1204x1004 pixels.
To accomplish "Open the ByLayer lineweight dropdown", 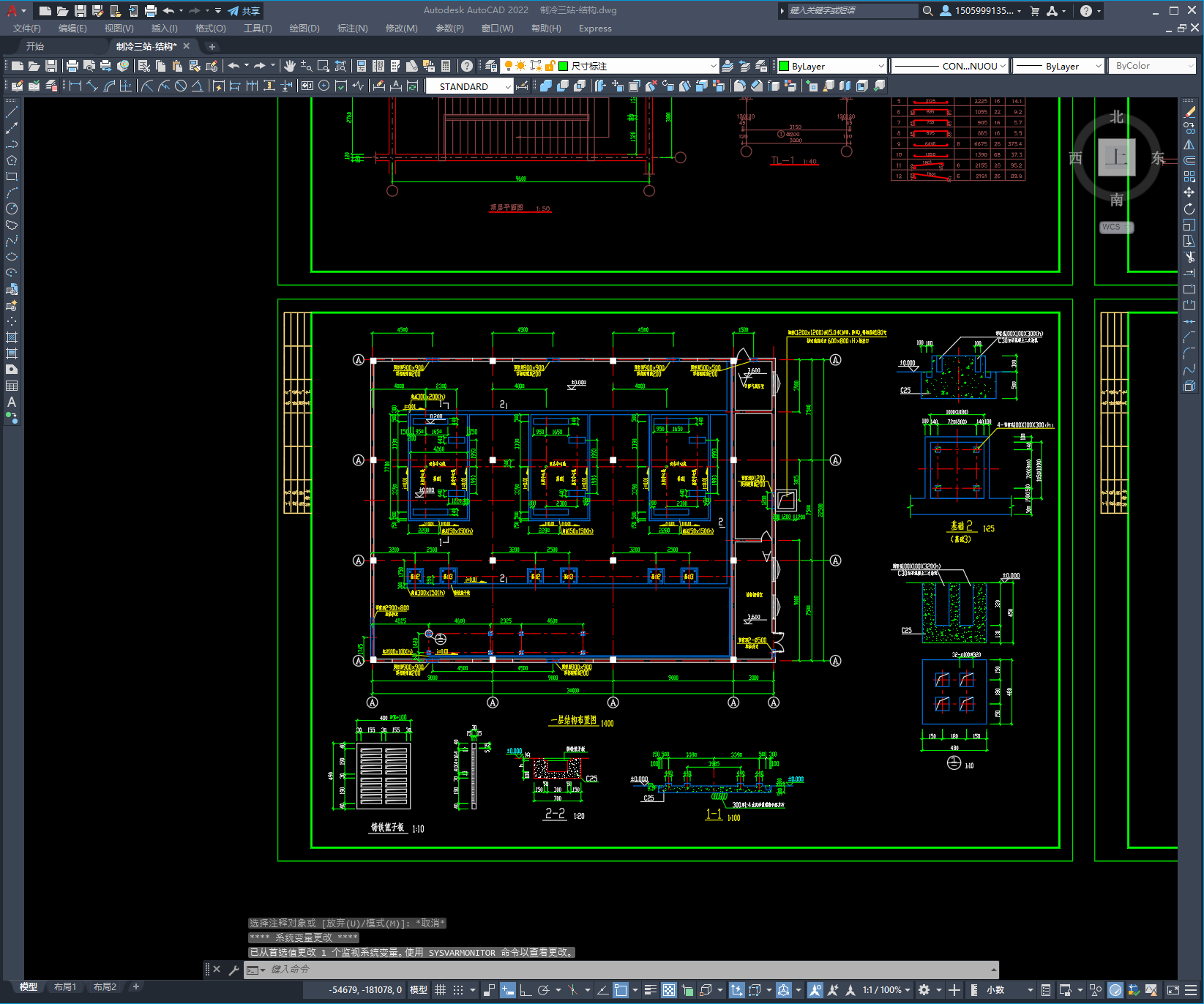I will (1058, 66).
